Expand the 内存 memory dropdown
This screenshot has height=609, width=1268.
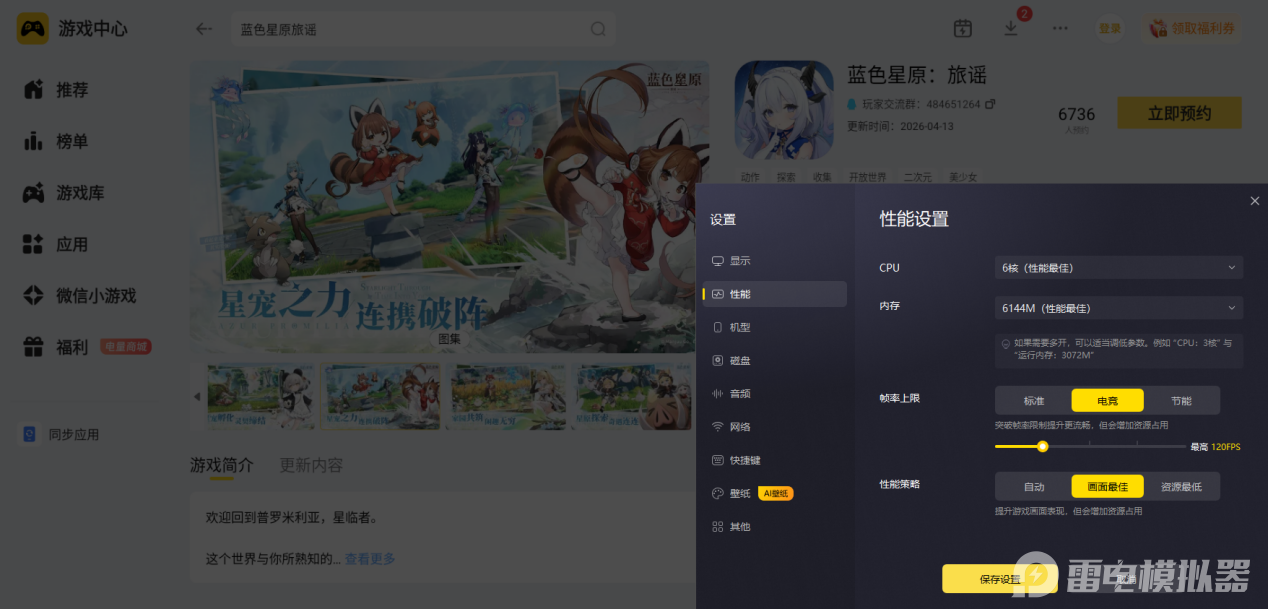coord(1118,308)
